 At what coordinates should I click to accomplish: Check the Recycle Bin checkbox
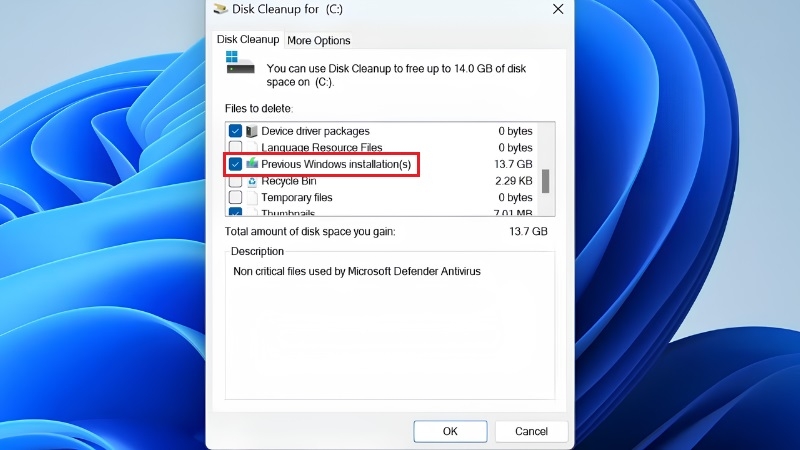(235, 181)
